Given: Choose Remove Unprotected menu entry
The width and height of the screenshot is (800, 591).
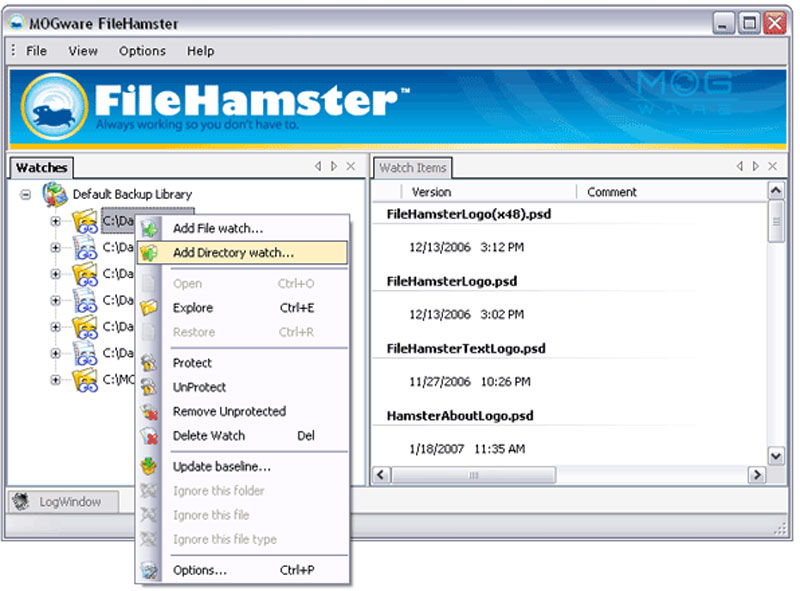Looking at the screenshot, I should (243, 411).
